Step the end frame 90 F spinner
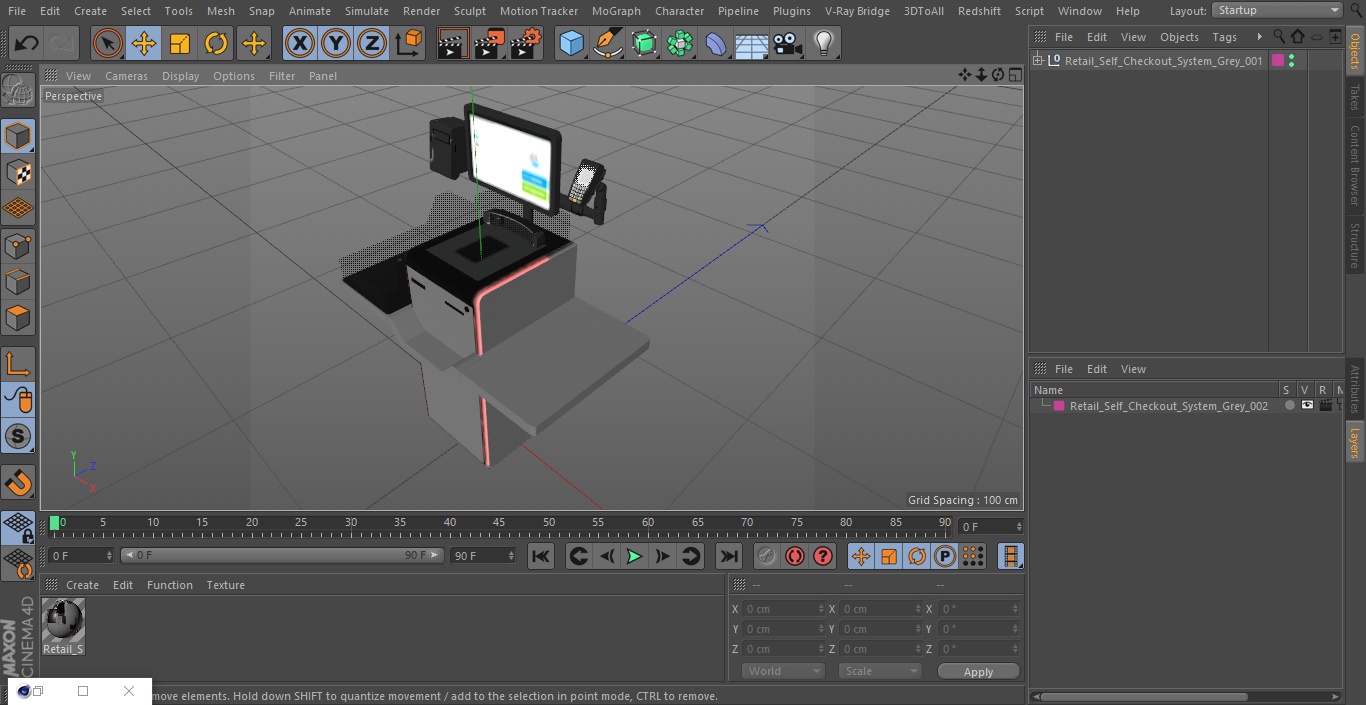Viewport: 1366px width, 705px height. (512, 555)
